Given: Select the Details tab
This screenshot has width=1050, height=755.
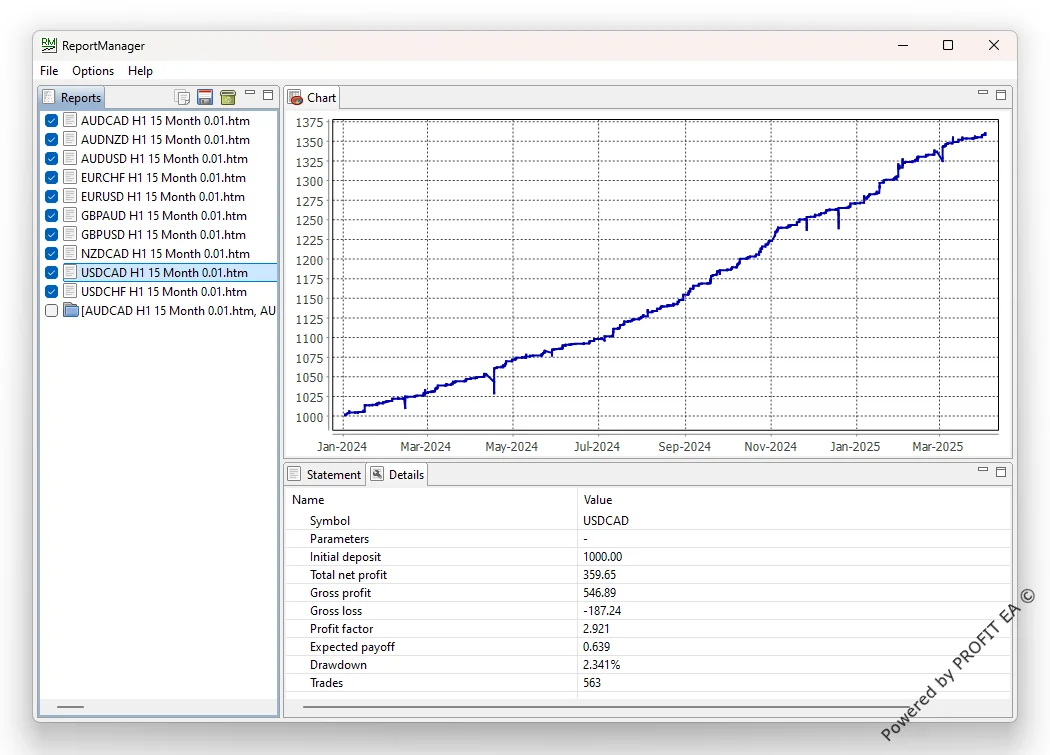Looking at the screenshot, I should [x=398, y=474].
